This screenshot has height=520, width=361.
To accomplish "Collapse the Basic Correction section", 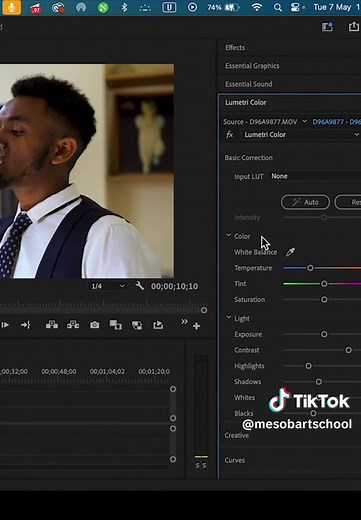I will coord(248,158).
